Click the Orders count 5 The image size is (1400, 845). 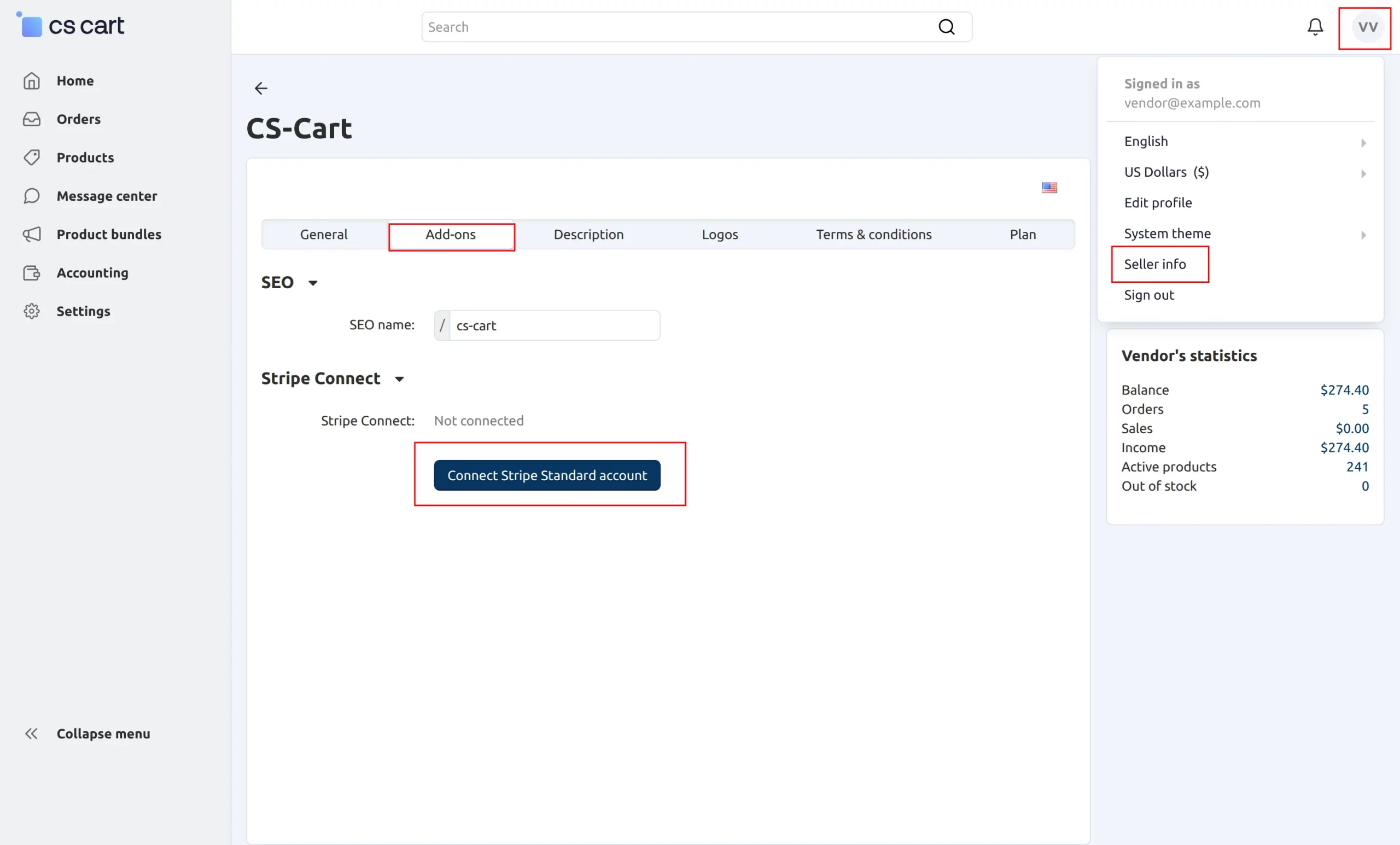pyautogui.click(x=1365, y=409)
